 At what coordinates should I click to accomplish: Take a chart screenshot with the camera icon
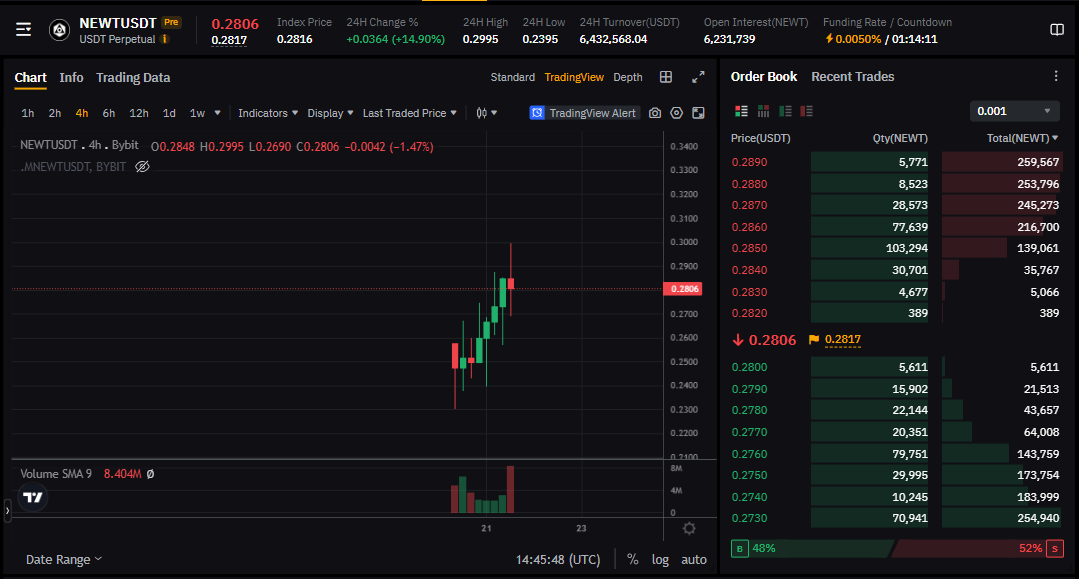pos(655,113)
